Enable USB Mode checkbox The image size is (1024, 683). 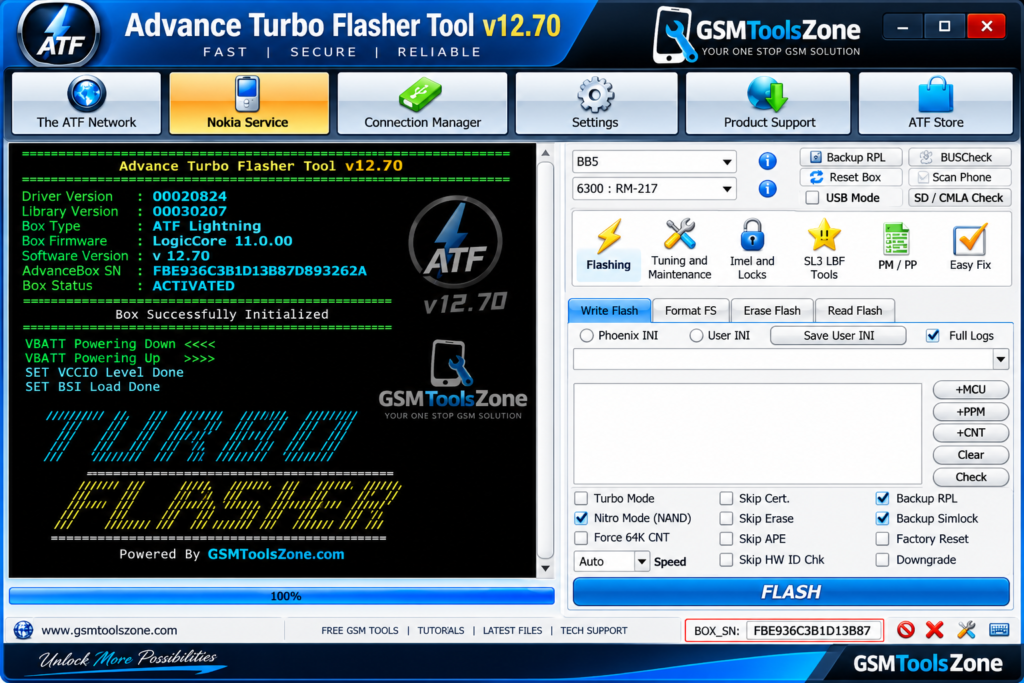click(812, 197)
